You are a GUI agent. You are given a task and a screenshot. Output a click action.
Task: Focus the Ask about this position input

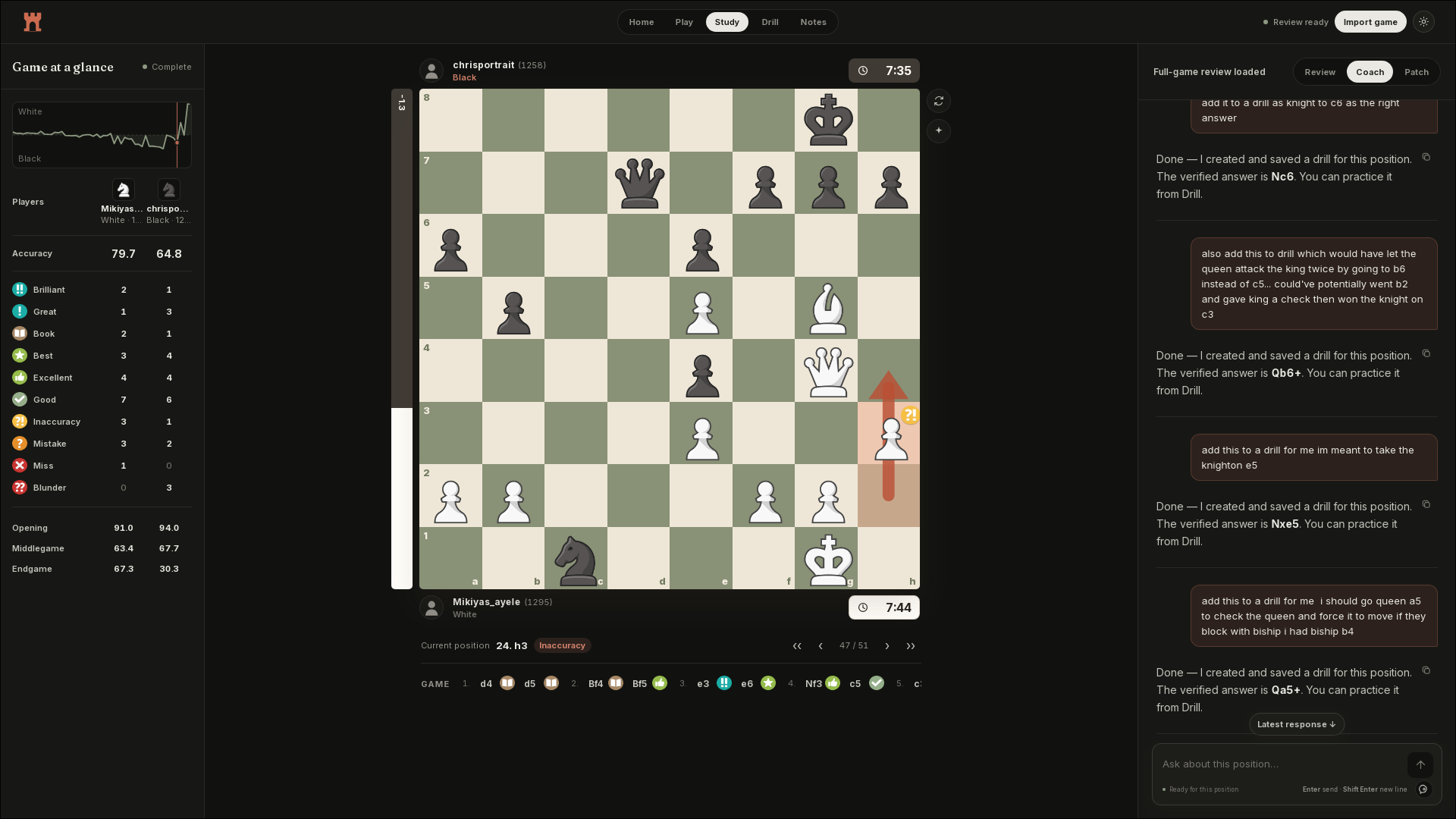point(1280,764)
